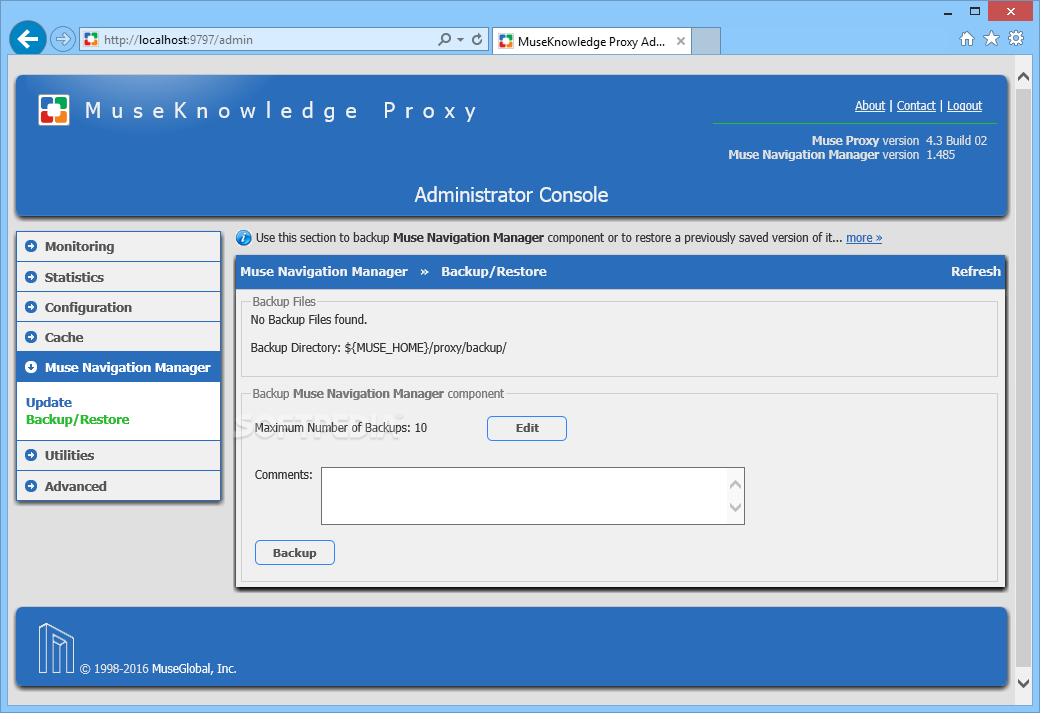This screenshot has width=1040, height=713.
Task: Follow the 'more »' help link
Action: pyautogui.click(x=864, y=237)
